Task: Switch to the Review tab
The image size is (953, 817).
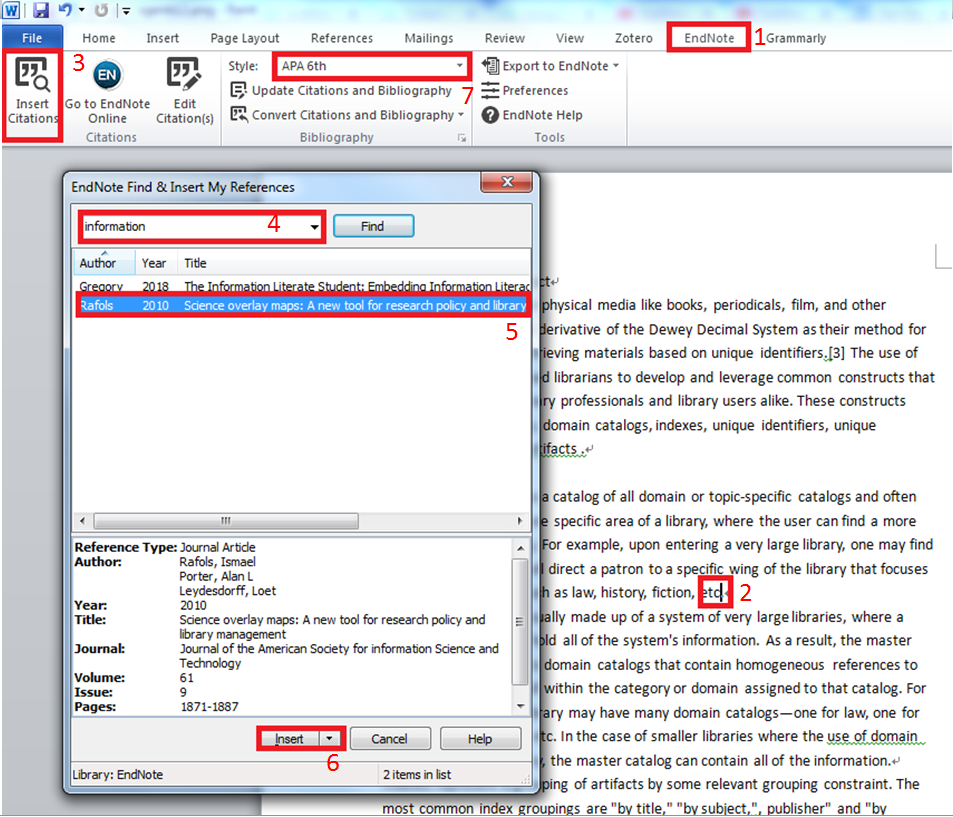Action: click(505, 38)
